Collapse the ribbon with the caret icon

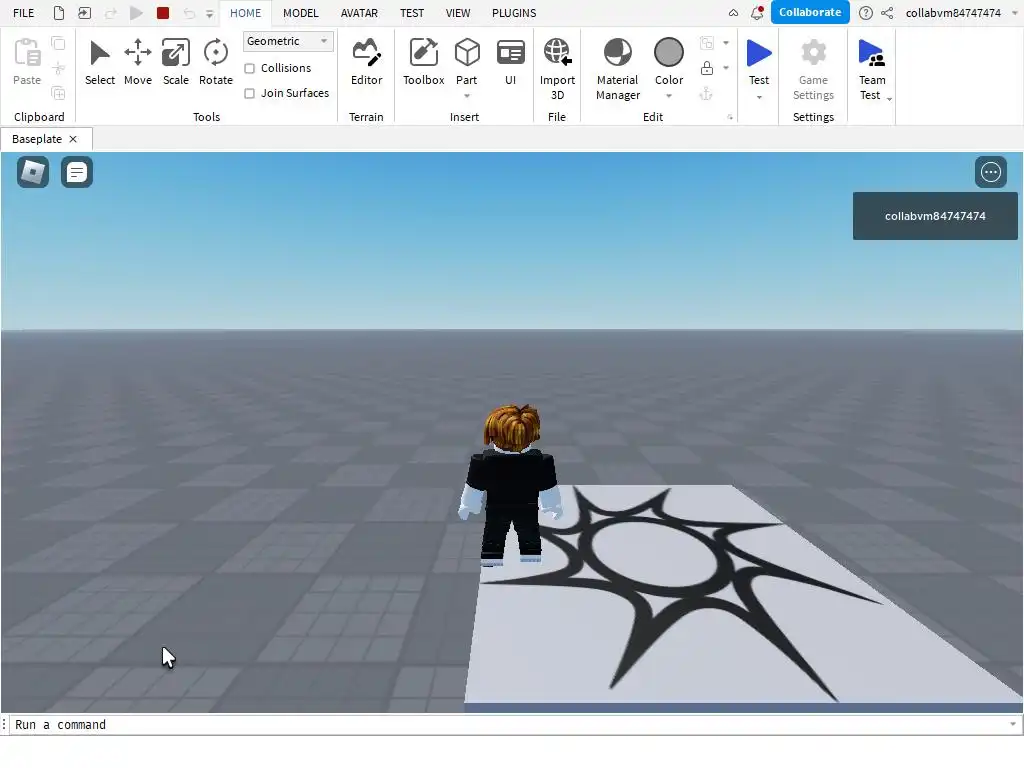pyautogui.click(x=733, y=12)
